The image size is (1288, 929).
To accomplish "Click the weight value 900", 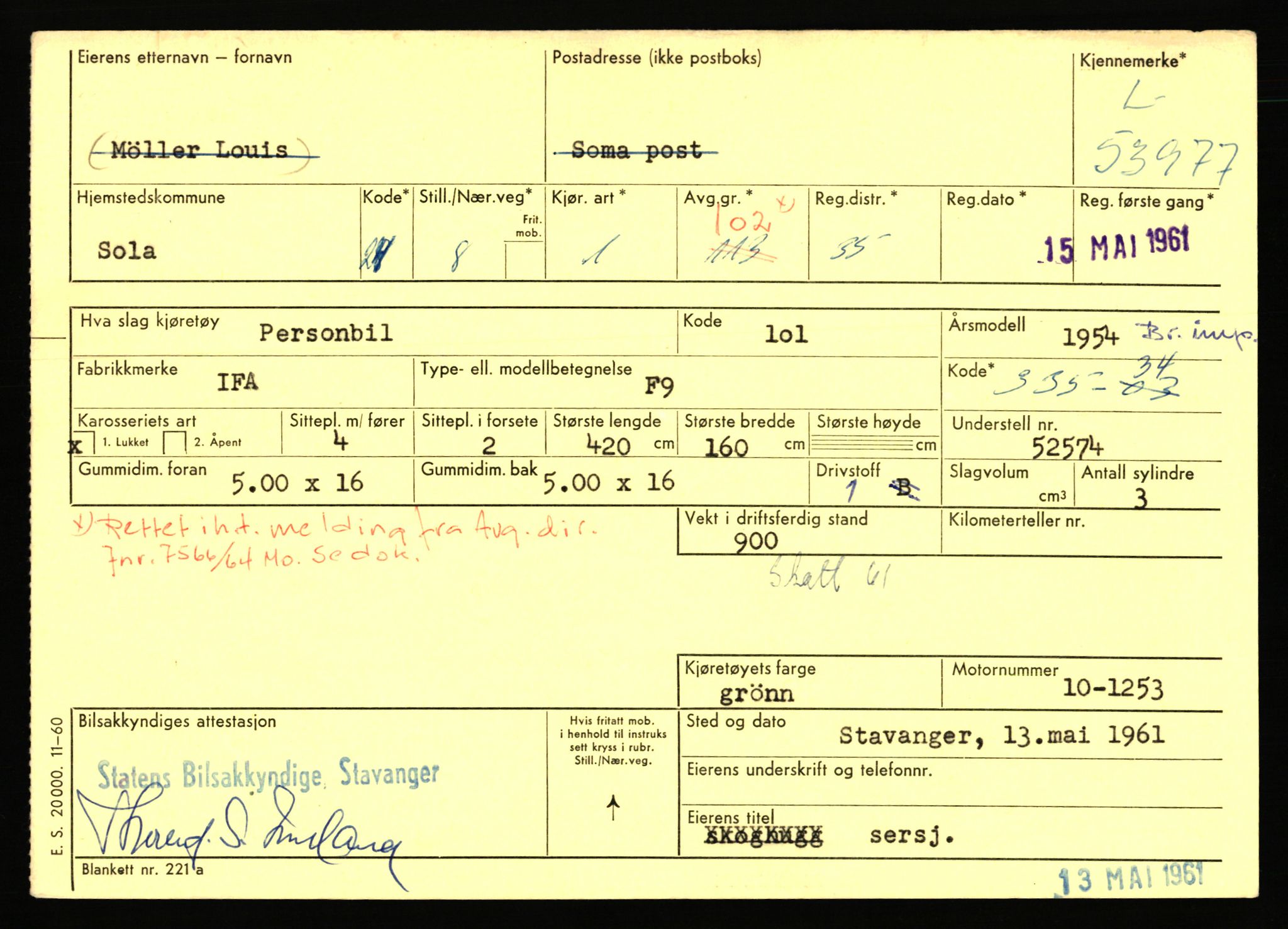I will [x=755, y=541].
